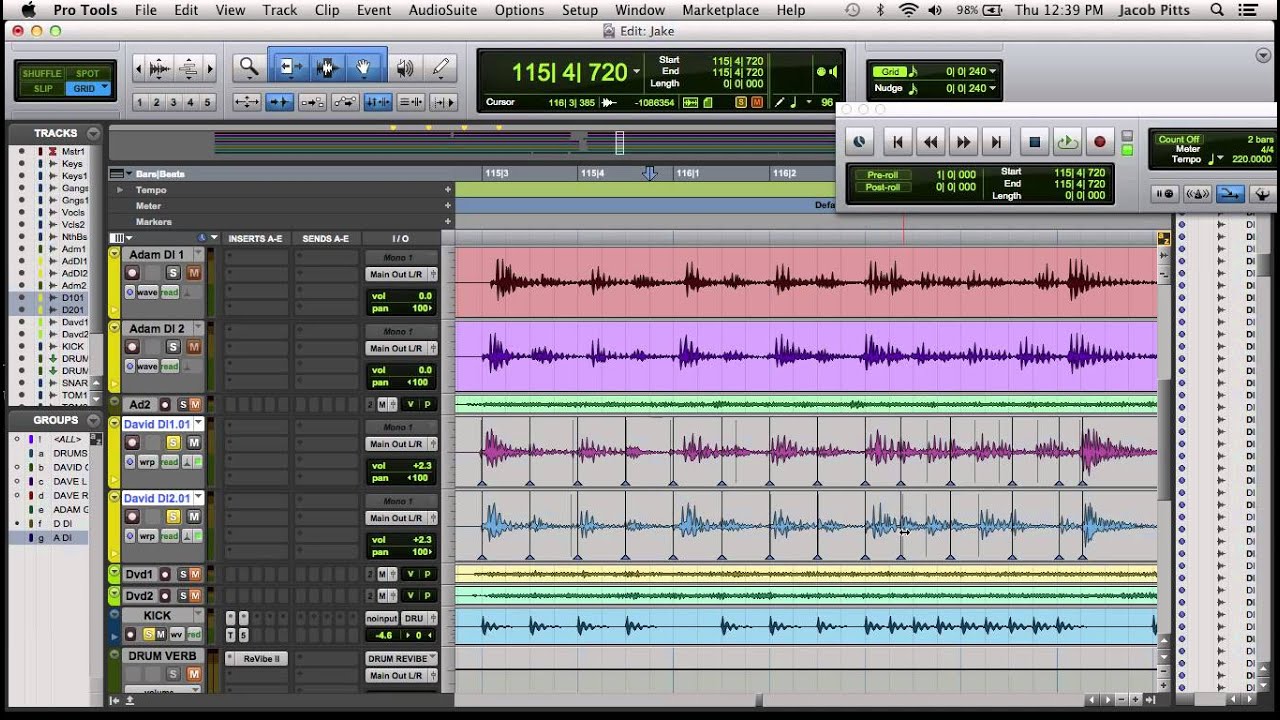Screen dimensions: 1280x720
Task: Select the Grabber hand tool
Action: click(x=364, y=68)
